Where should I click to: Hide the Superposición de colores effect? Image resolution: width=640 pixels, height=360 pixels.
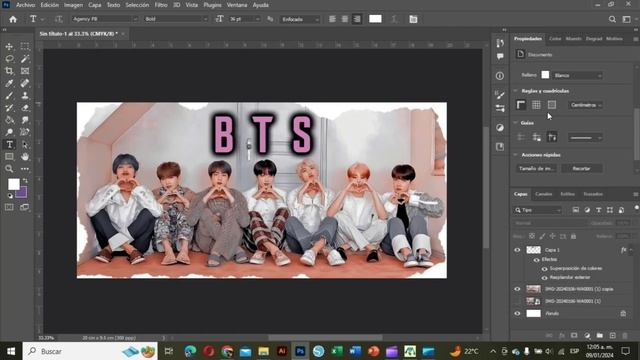pos(544,269)
